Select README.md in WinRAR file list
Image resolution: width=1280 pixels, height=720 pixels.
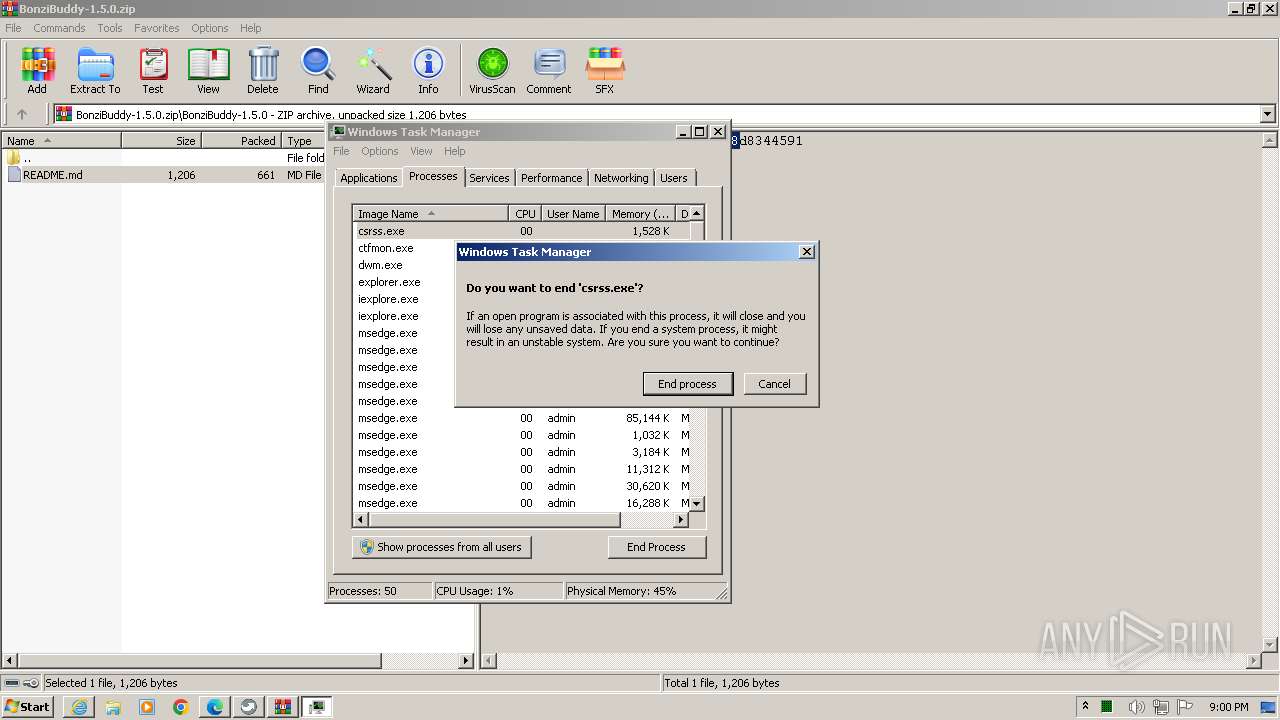click(53, 175)
